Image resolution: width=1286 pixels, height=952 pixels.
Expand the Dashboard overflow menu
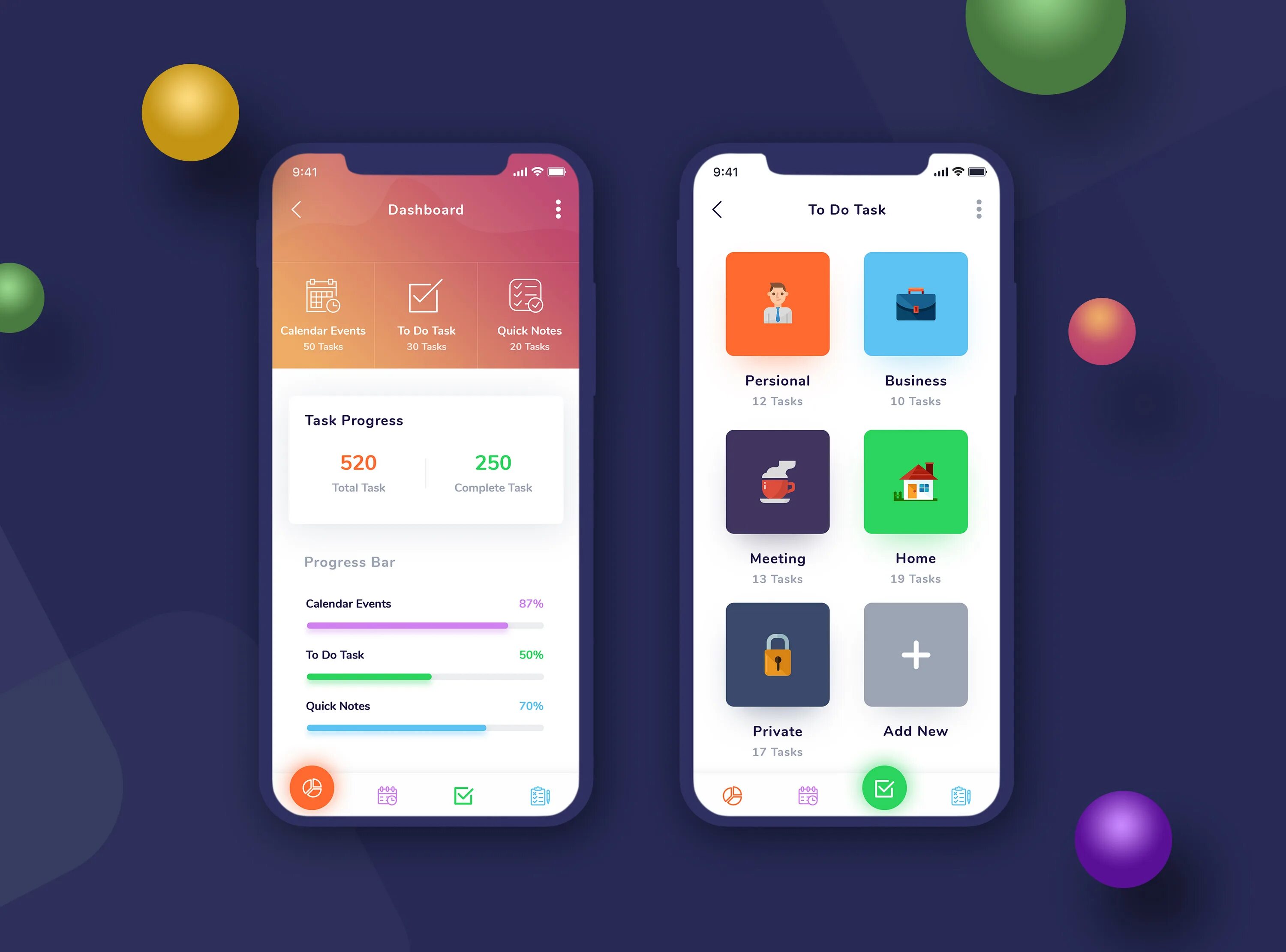559,209
